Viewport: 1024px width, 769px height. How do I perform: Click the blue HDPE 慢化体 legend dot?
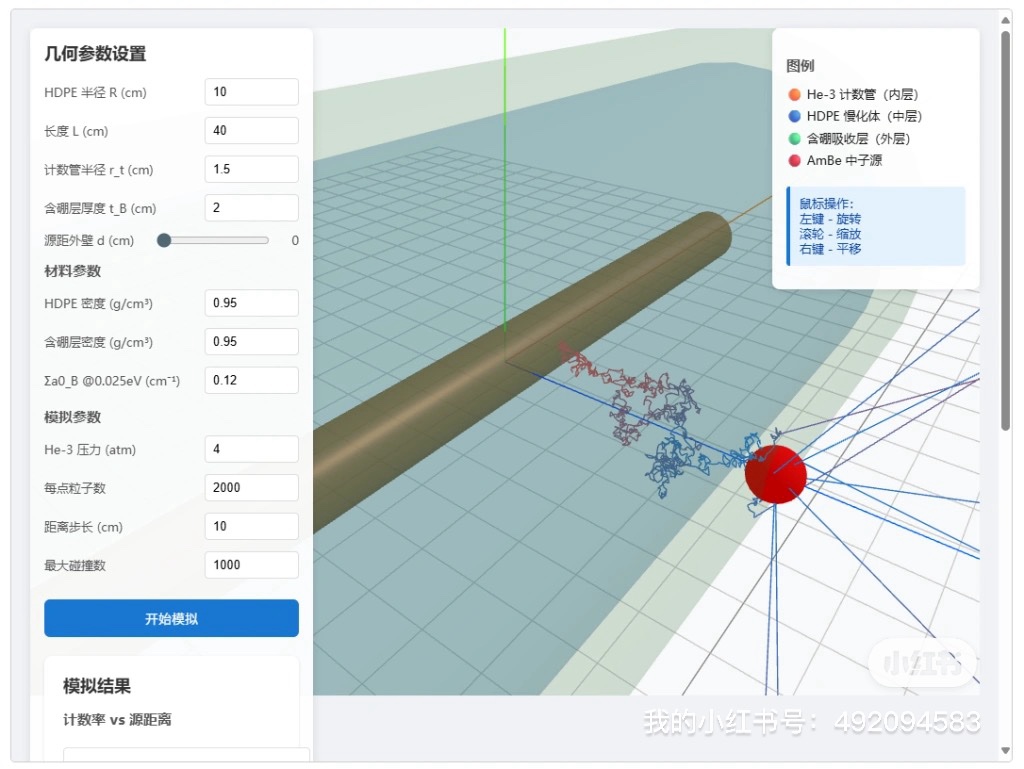(795, 117)
